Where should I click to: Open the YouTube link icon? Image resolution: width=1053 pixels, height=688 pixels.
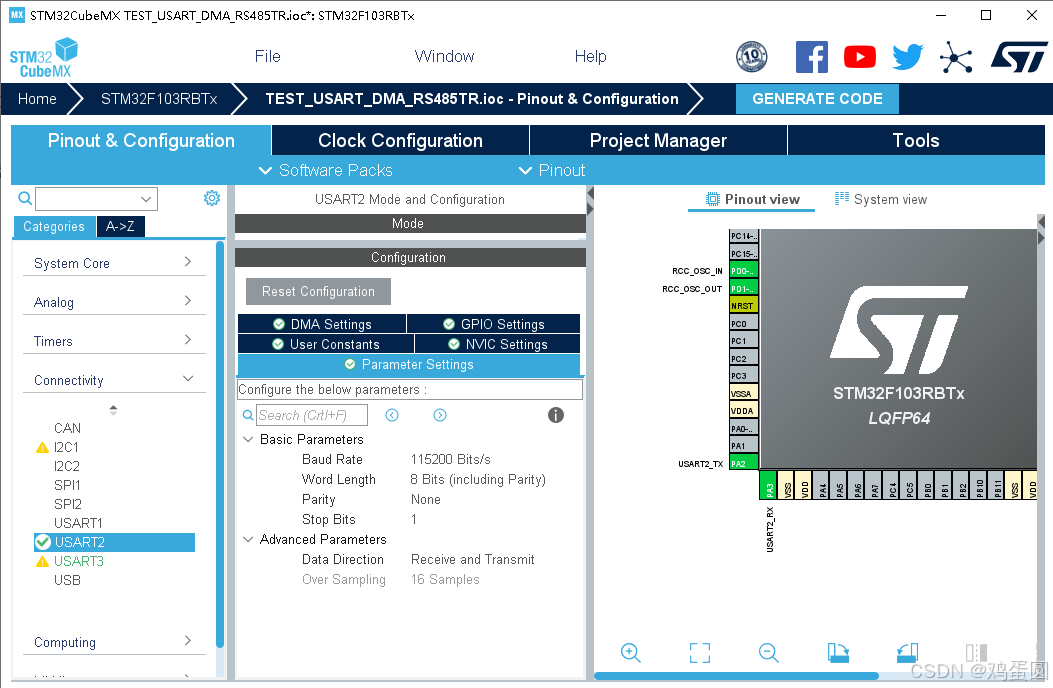(x=860, y=57)
